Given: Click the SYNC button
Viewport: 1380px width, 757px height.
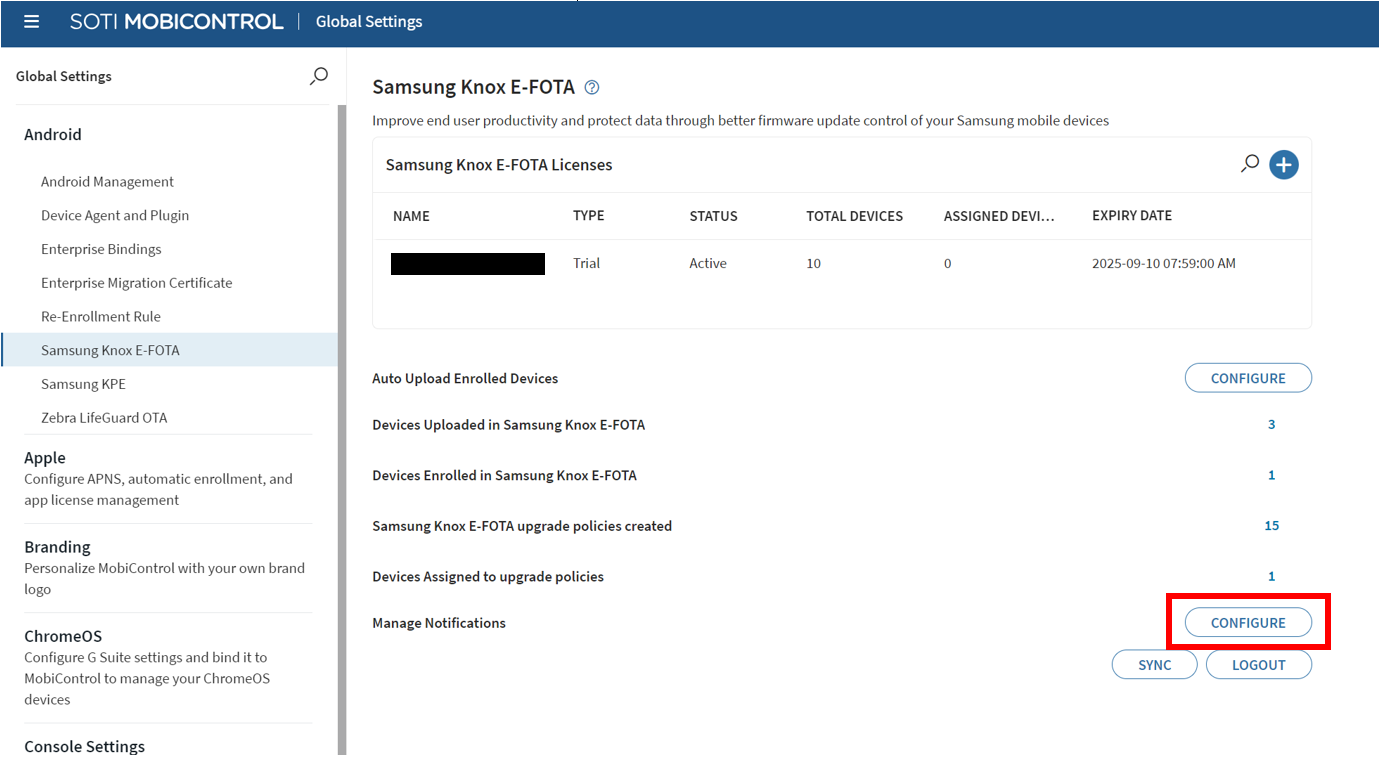Looking at the screenshot, I should pyautogui.click(x=1154, y=665).
